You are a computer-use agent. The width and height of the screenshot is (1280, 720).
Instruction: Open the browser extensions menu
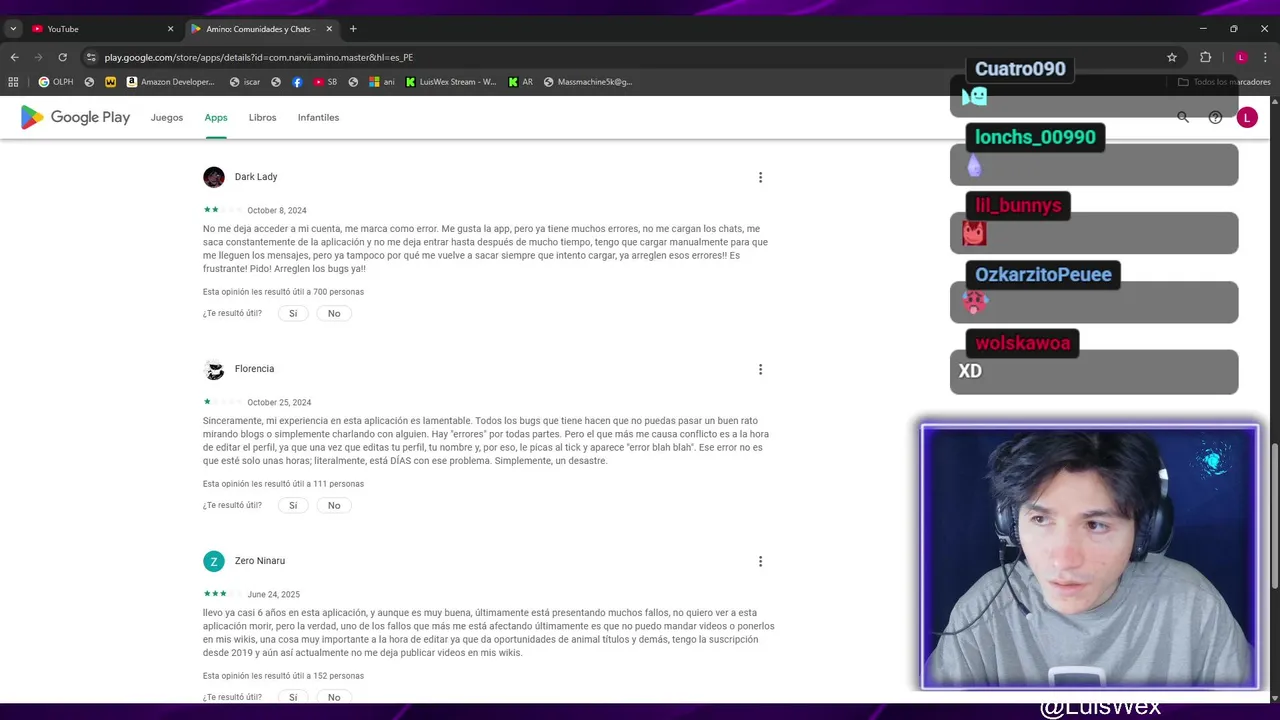(x=1205, y=57)
